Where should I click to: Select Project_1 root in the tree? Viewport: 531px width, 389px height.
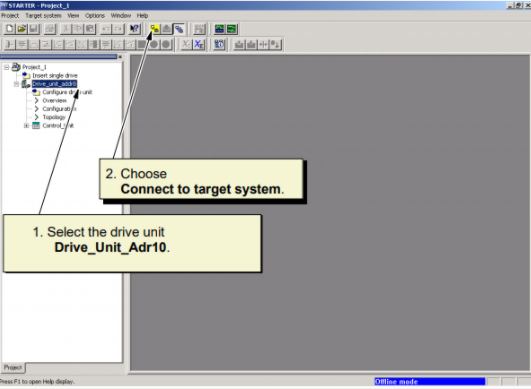tap(34, 67)
